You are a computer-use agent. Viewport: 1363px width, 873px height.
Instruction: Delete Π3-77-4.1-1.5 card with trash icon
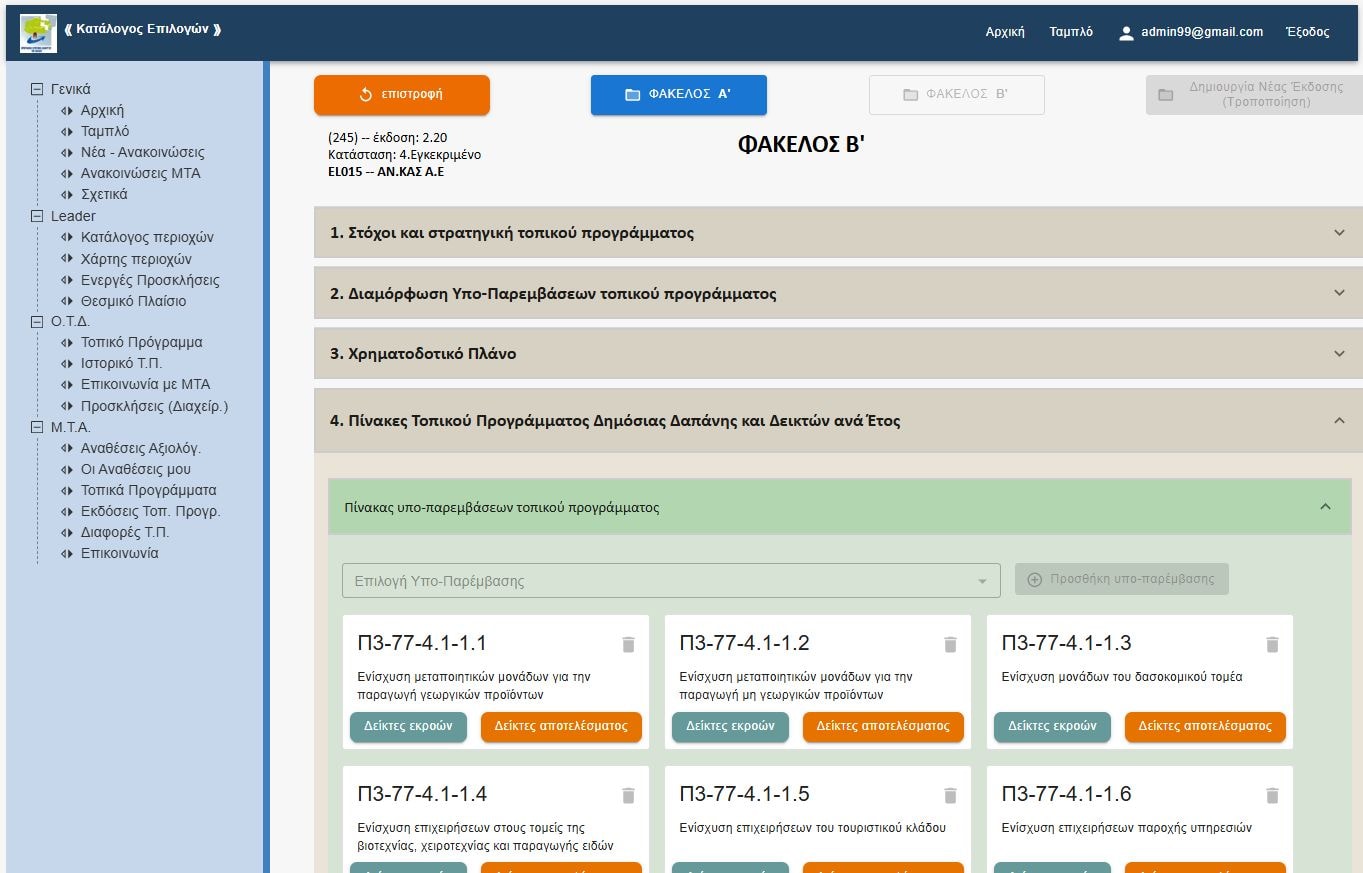(950, 796)
